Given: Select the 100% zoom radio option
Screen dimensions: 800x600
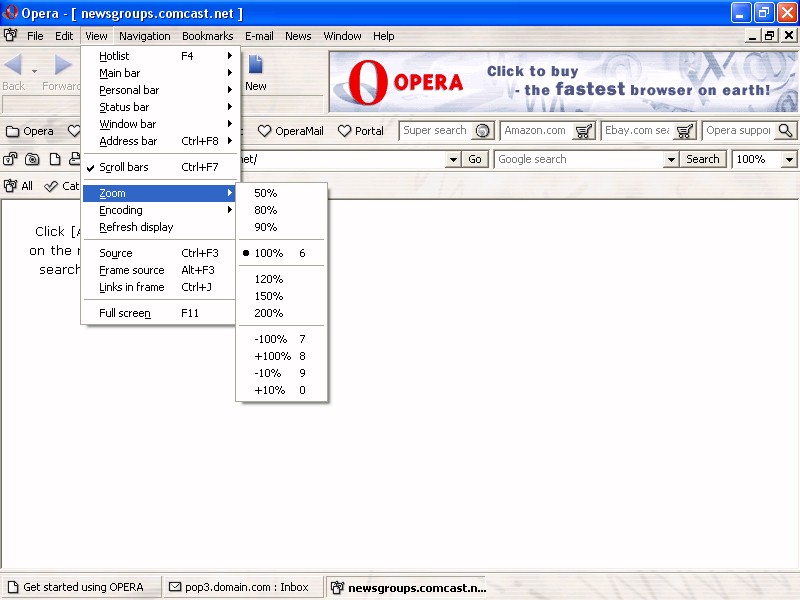Looking at the screenshot, I should click(x=268, y=253).
